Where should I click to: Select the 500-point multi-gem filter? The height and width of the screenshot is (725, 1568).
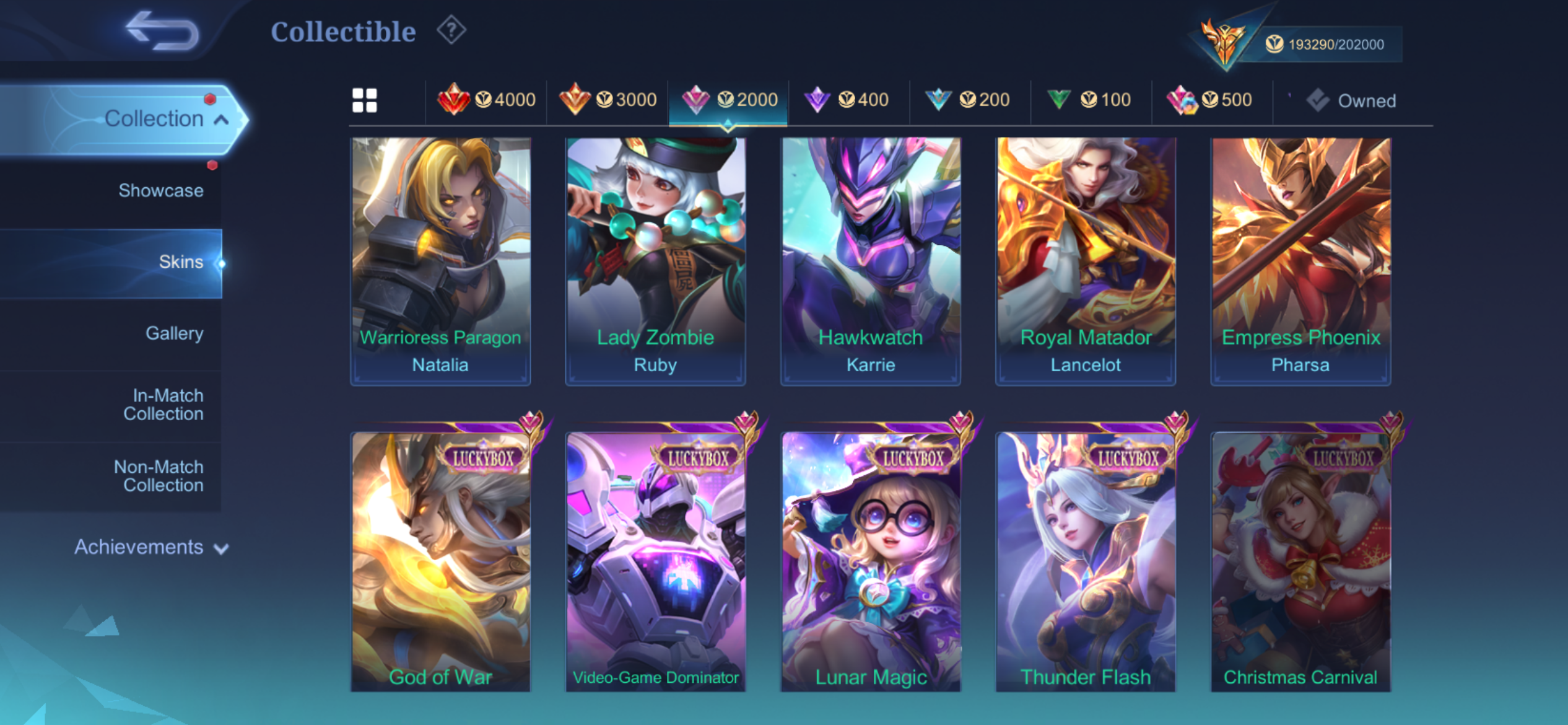[1209, 100]
